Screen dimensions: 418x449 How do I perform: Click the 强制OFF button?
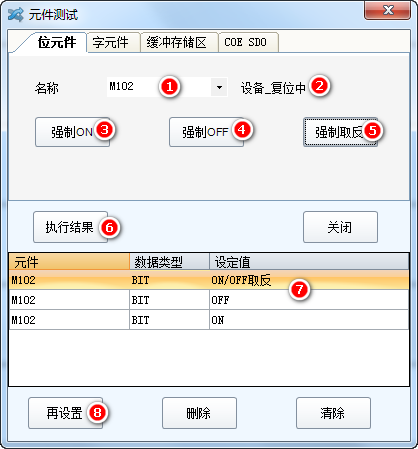tap(206, 132)
